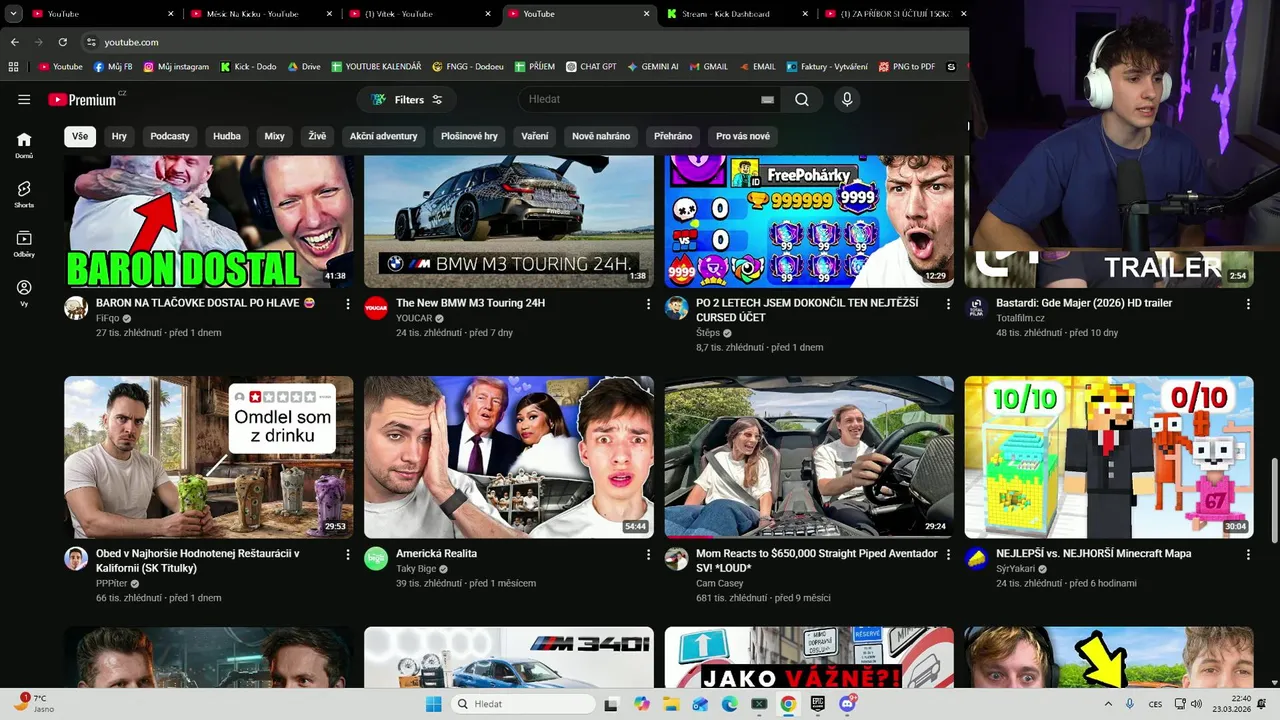
Task: Select the Živě filter chip
Action: [317, 136]
